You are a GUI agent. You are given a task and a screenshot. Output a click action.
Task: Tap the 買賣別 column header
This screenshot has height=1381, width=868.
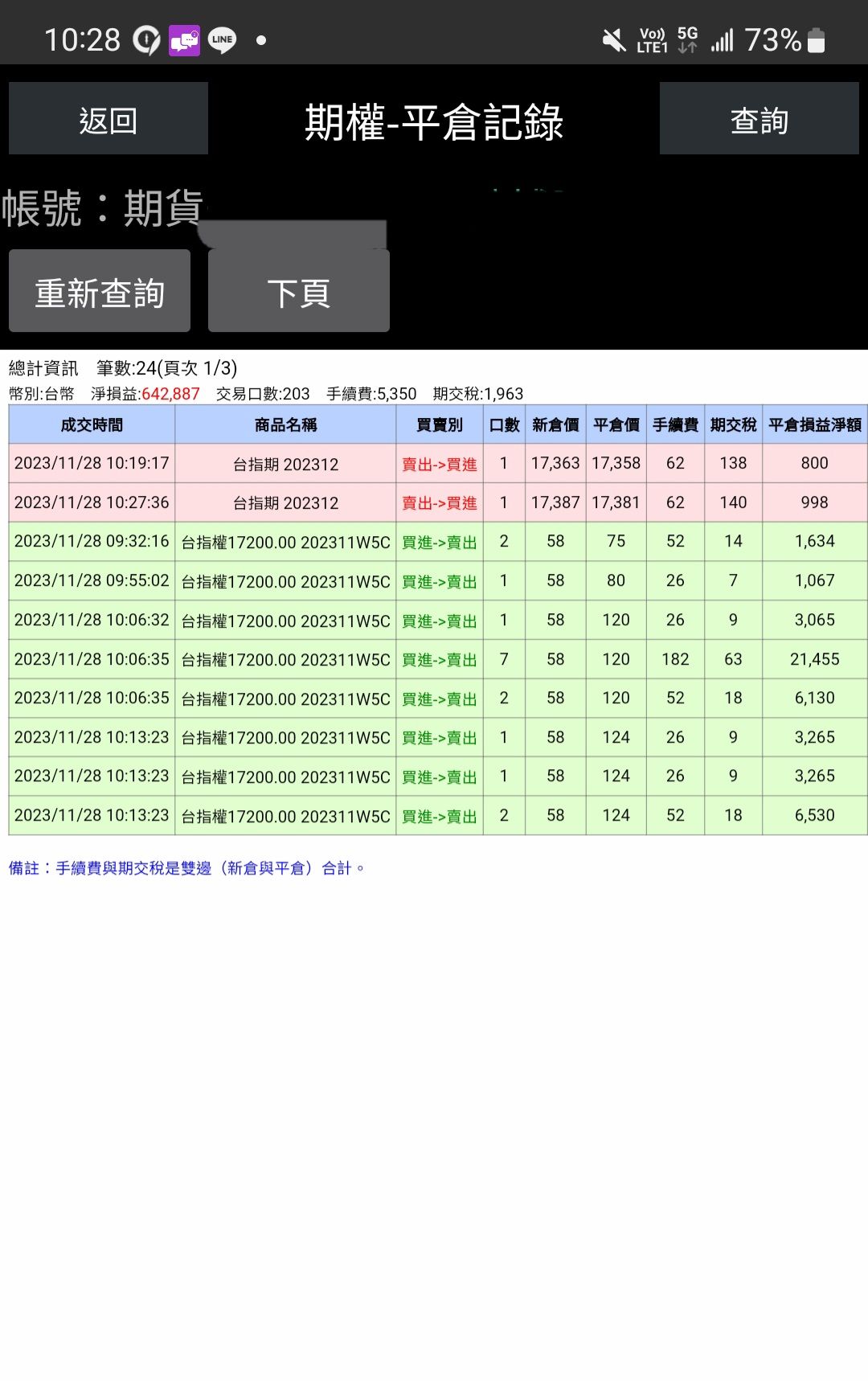[x=440, y=424]
